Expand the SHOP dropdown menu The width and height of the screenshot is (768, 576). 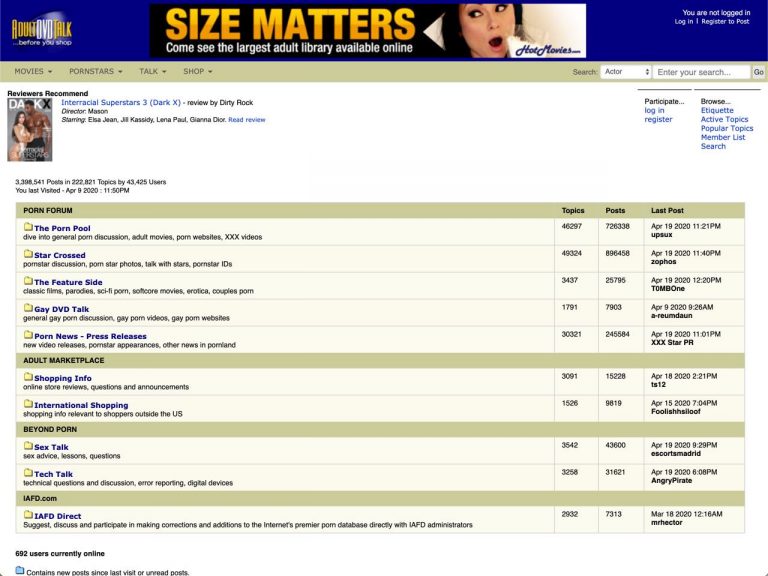pos(197,72)
